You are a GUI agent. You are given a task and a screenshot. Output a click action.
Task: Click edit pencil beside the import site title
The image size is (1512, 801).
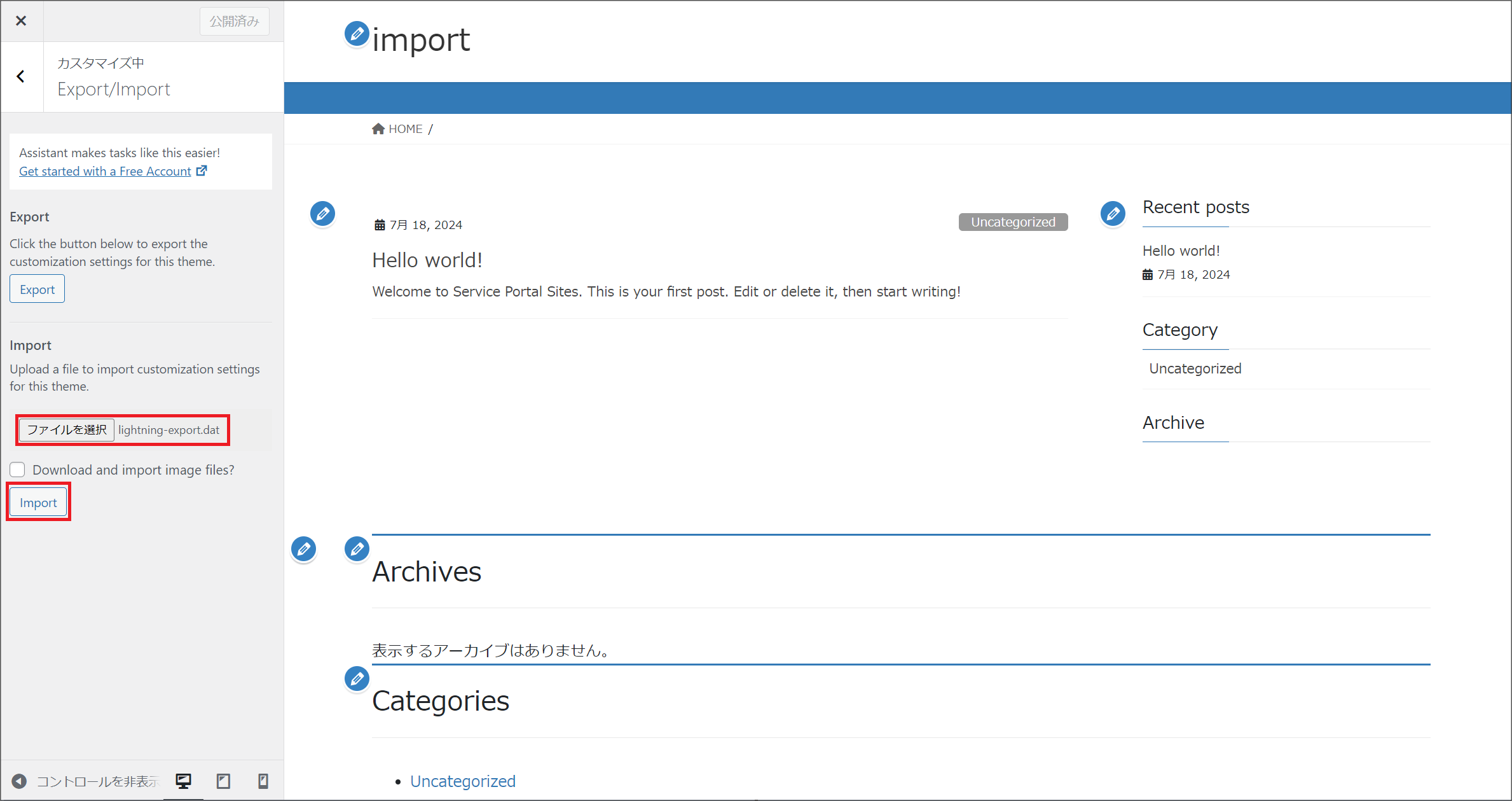pyautogui.click(x=357, y=34)
